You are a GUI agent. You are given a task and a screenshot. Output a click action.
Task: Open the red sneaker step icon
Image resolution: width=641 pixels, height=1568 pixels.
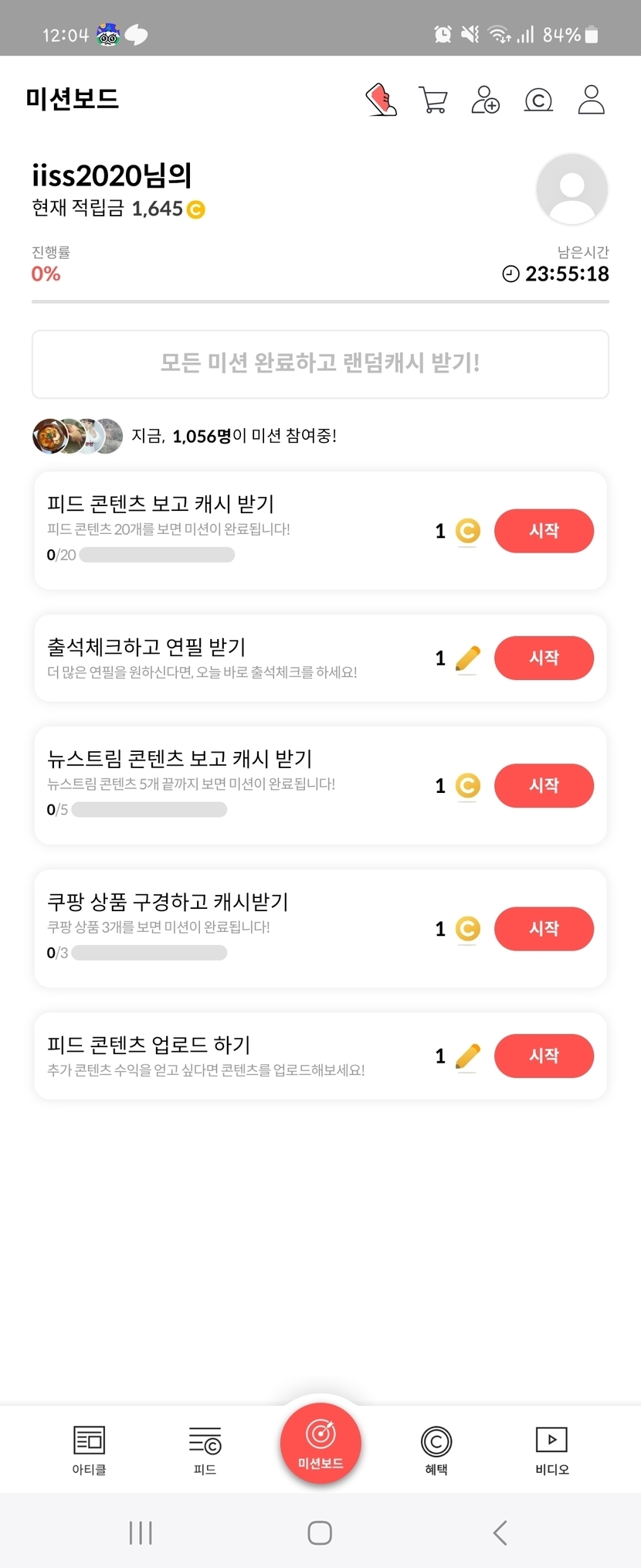(x=381, y=100)
